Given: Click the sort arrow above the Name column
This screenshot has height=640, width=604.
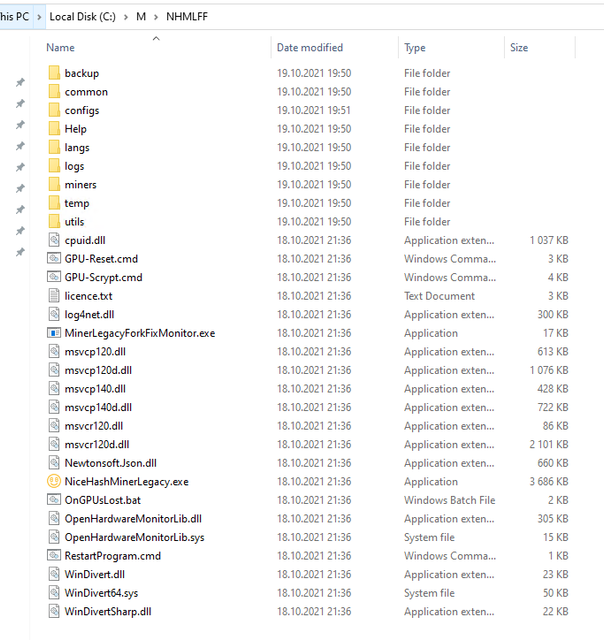Looking at the screenshot, I should coord(156,38).
